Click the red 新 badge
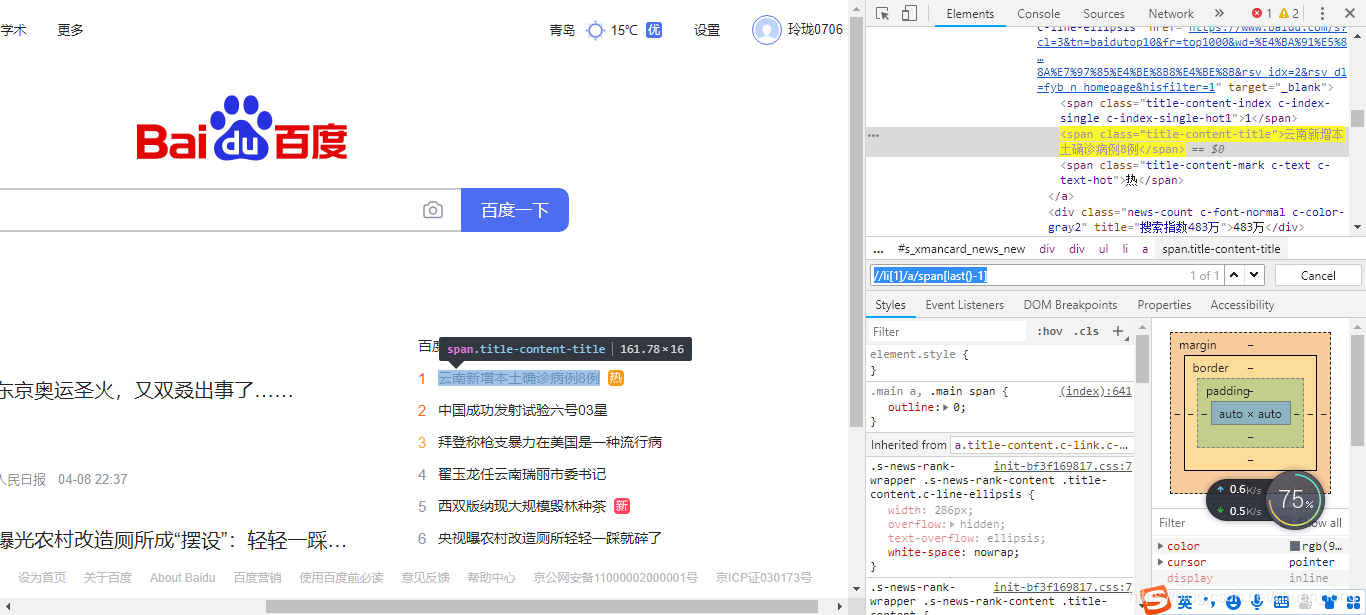The width and height of the screenshot is (1366, 615). (x=622, y=506)
